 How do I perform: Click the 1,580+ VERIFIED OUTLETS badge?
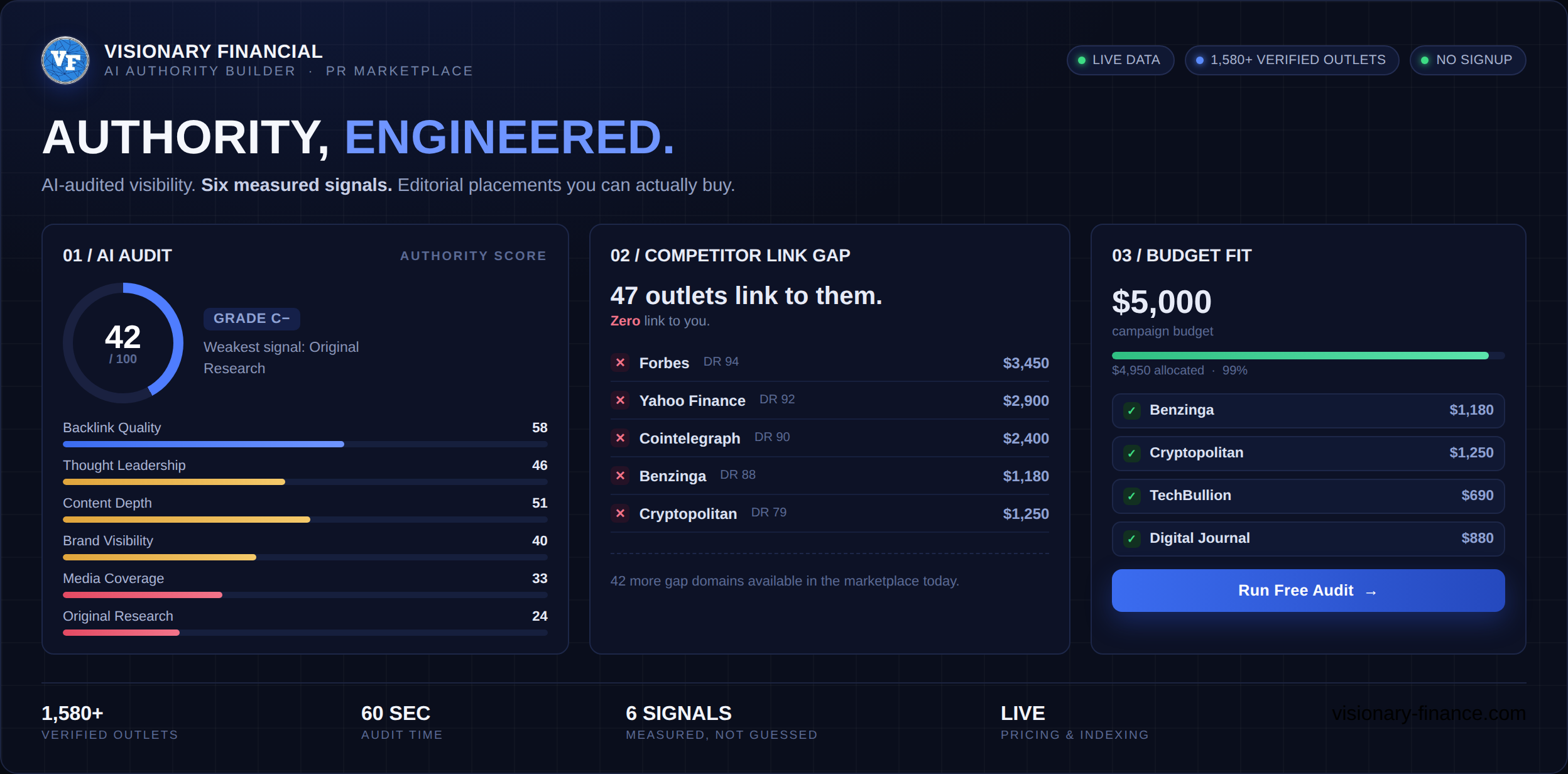tap(1292, 60)
